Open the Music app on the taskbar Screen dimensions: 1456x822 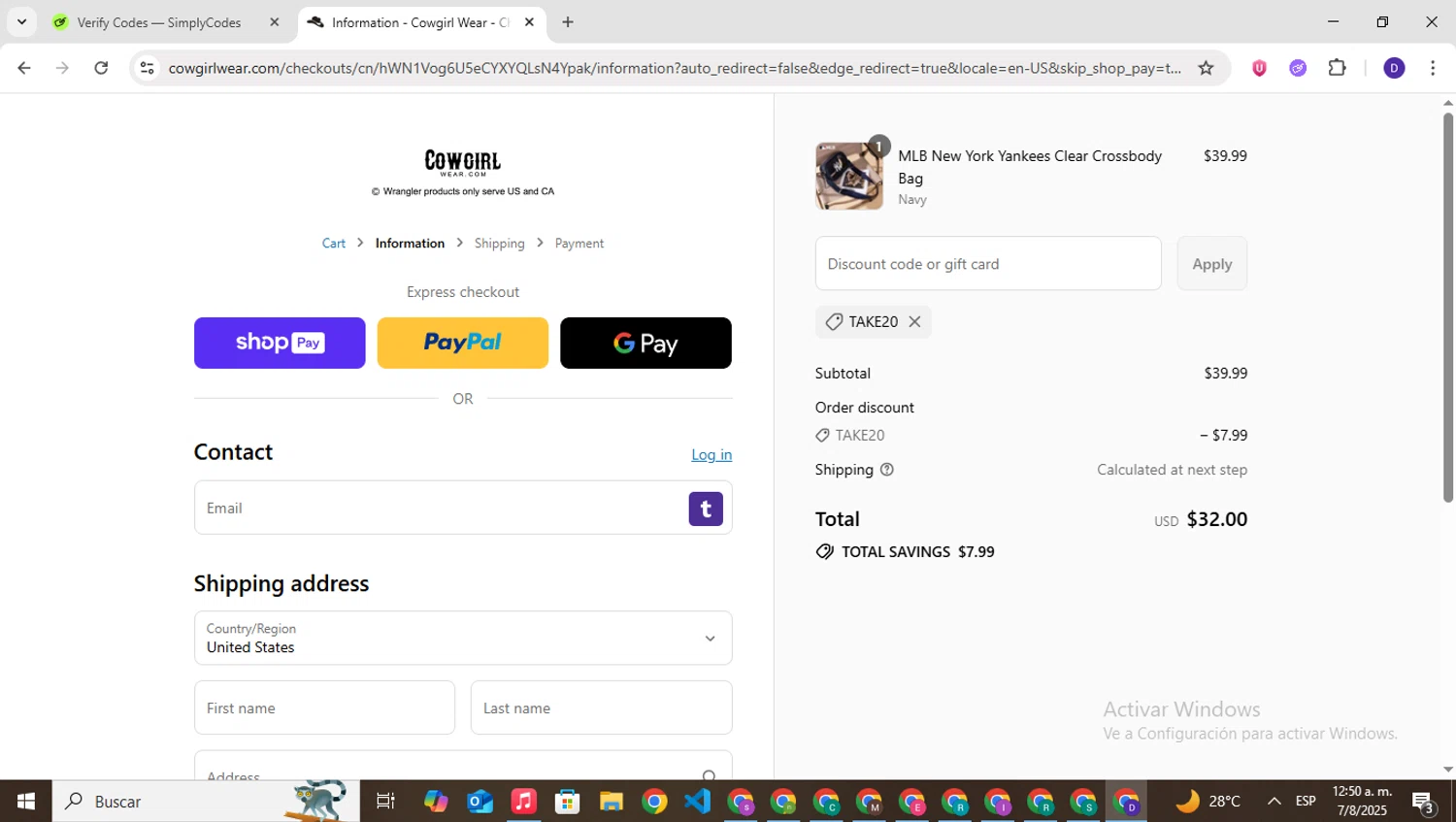click(x=523, y=802)
